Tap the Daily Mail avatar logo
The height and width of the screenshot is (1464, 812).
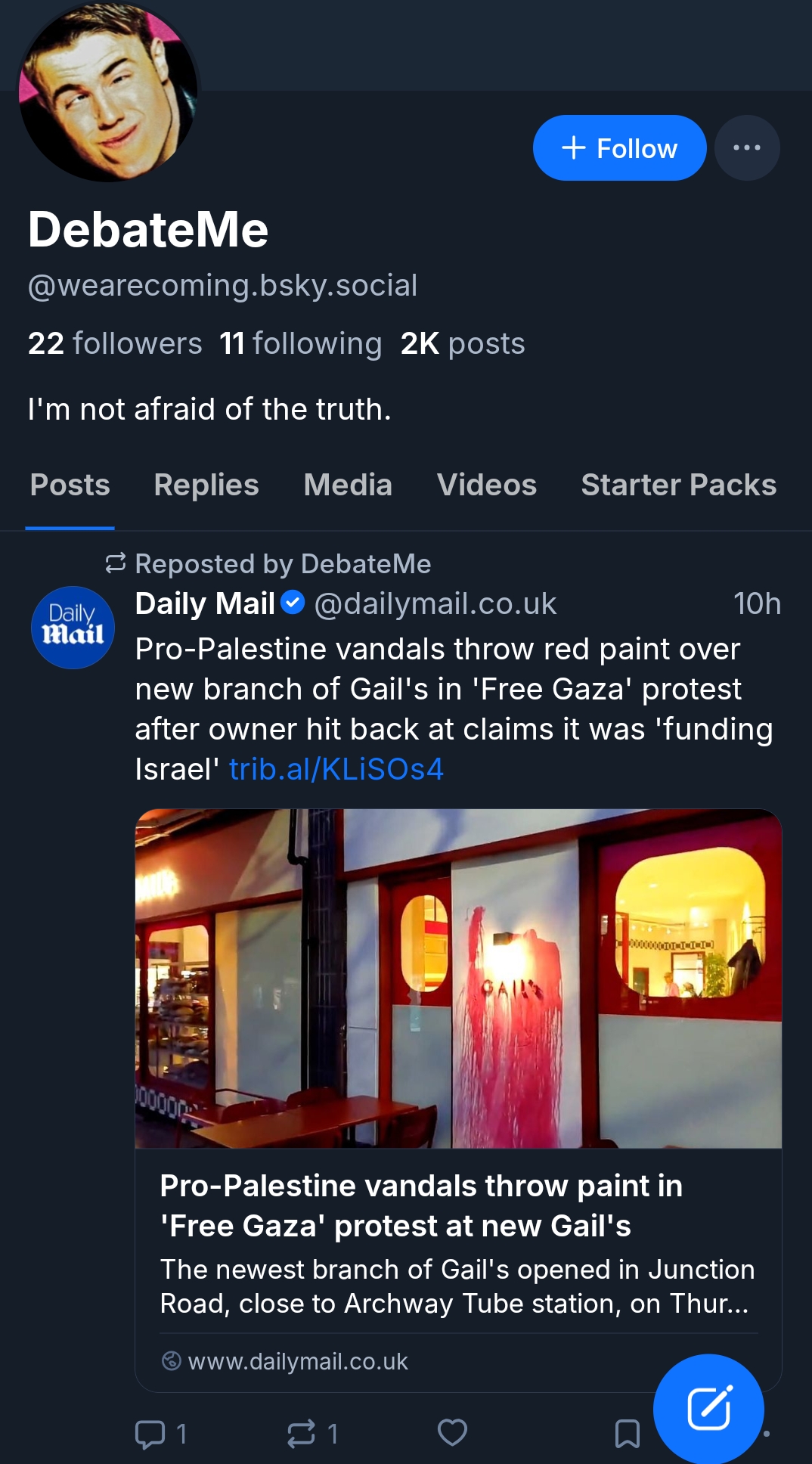pyautogui.click(x=73, y=628)
